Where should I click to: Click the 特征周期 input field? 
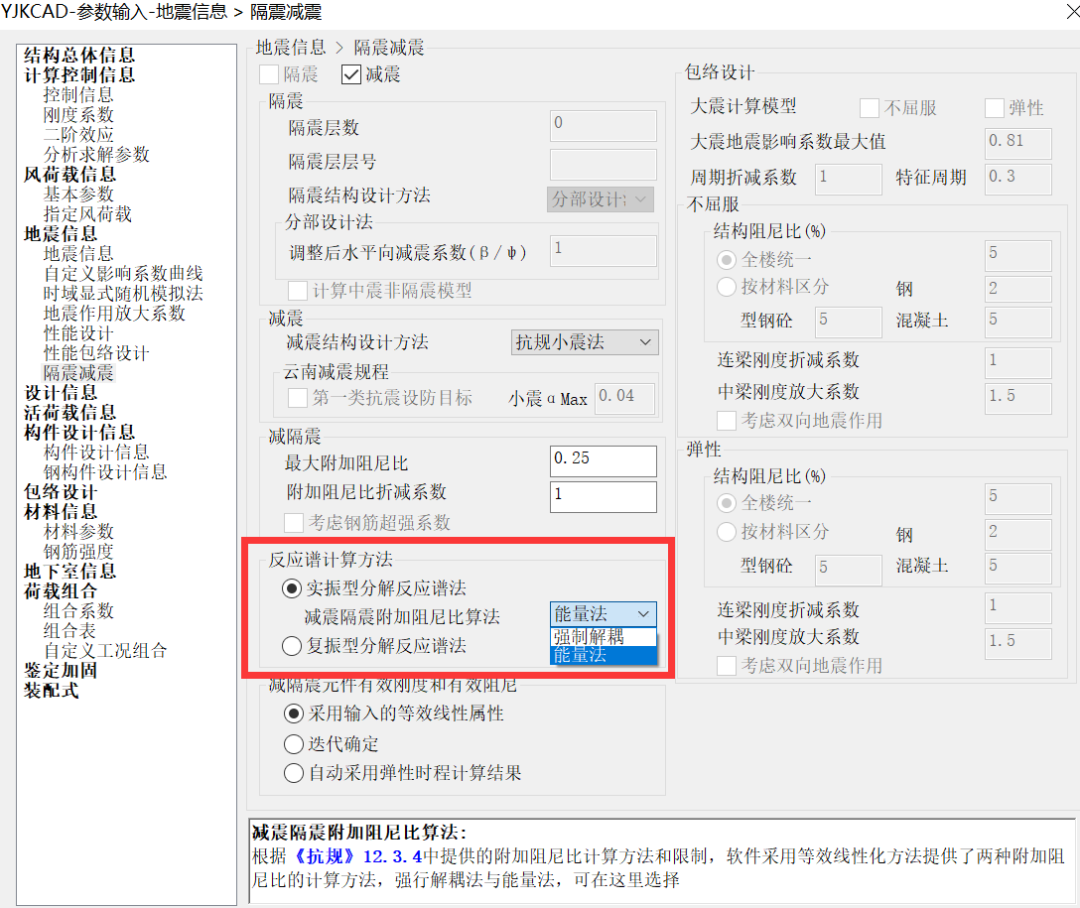[1018, 179]
